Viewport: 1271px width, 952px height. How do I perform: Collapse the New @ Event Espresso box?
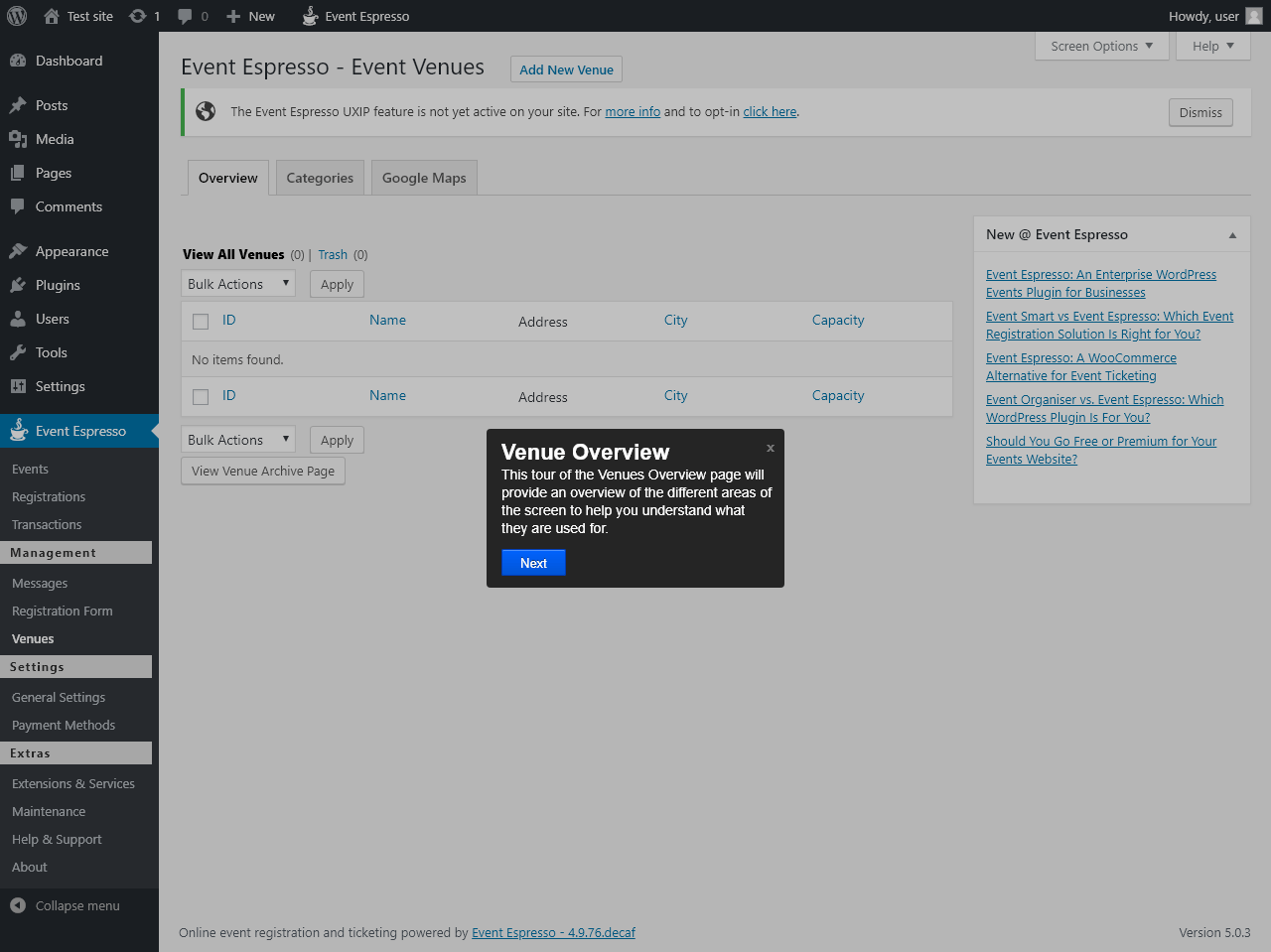coord(1232,235)
